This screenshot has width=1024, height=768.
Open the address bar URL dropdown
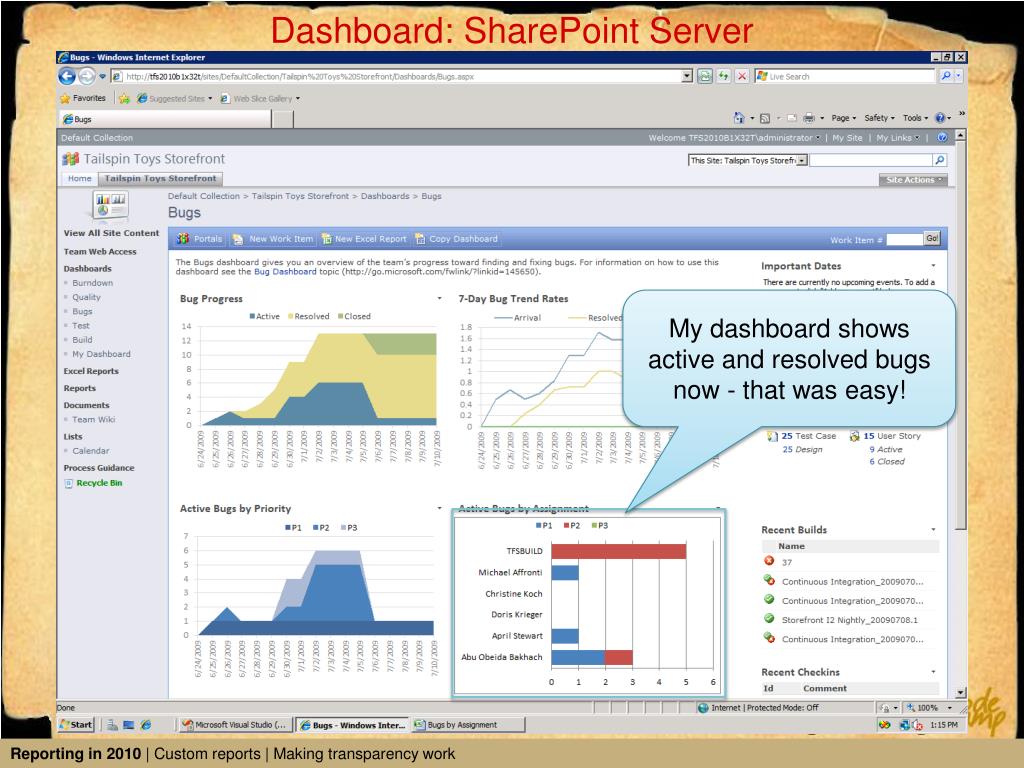pyautogui.click(x=687, y=76)
